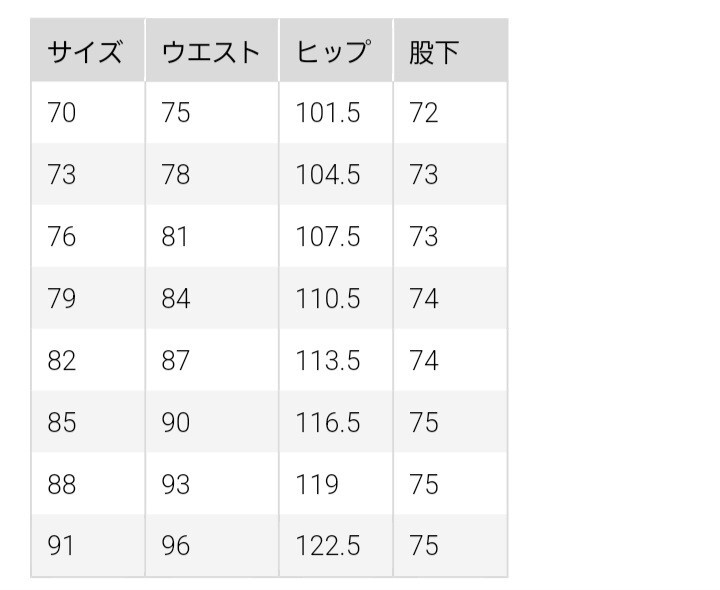Click the サイズ column header
Screen dimensions: 720x590
tap(85, 52)
